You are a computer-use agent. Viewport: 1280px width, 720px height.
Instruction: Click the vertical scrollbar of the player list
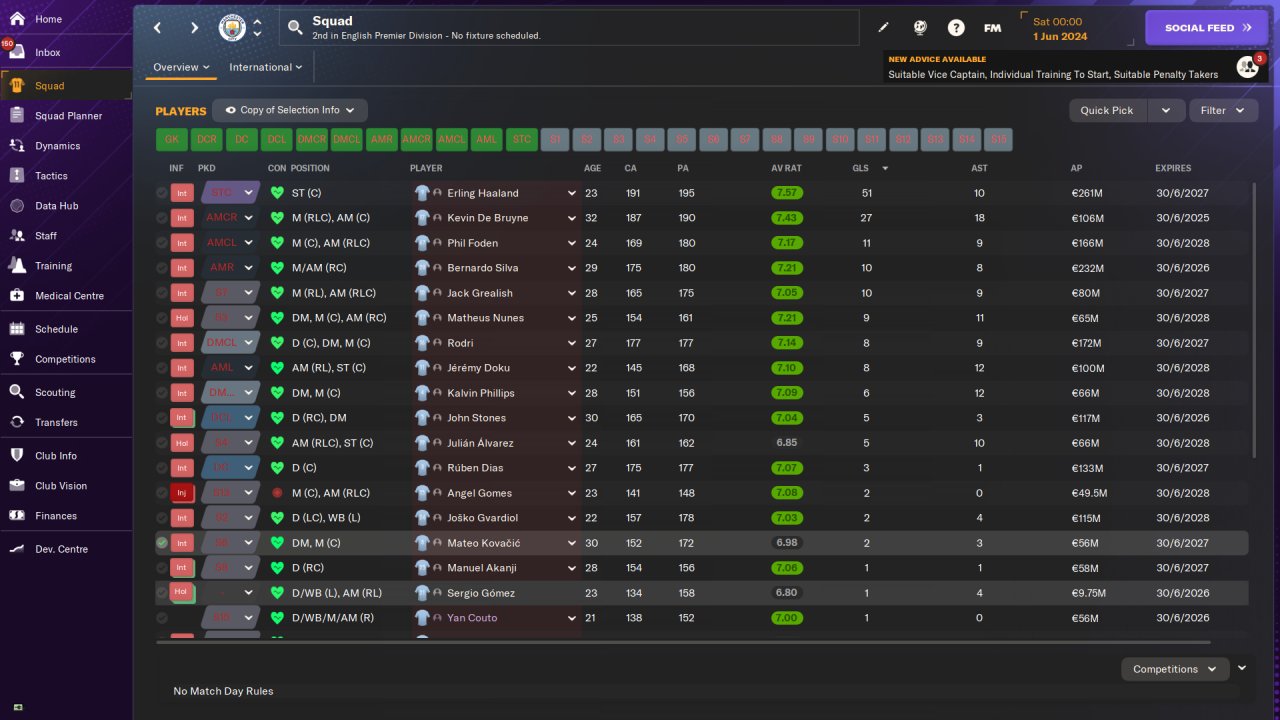pos(1253,320)
